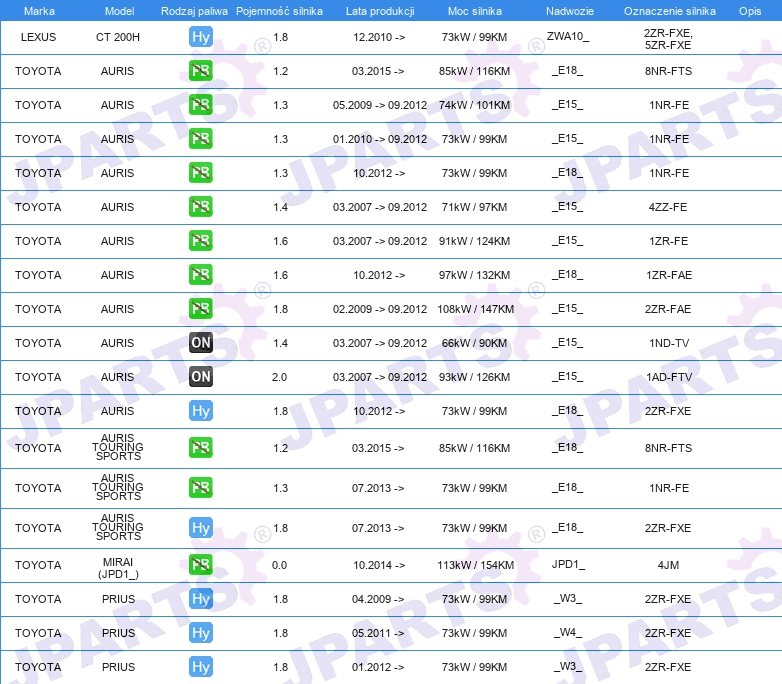
Task: Click the 1ZR-FE engine code
Action: (668, 240)
